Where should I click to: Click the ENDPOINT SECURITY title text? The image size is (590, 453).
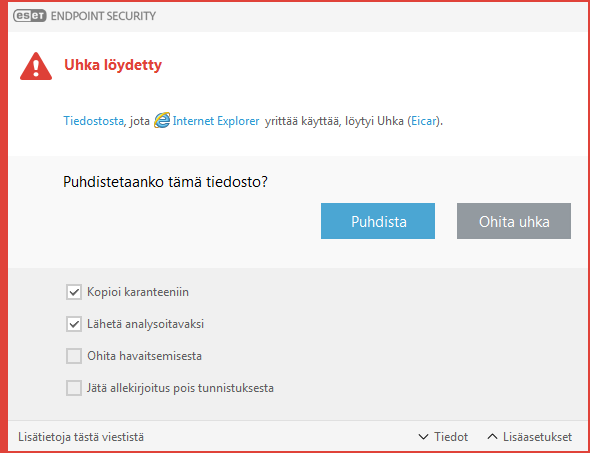click(x=103, y=16)
